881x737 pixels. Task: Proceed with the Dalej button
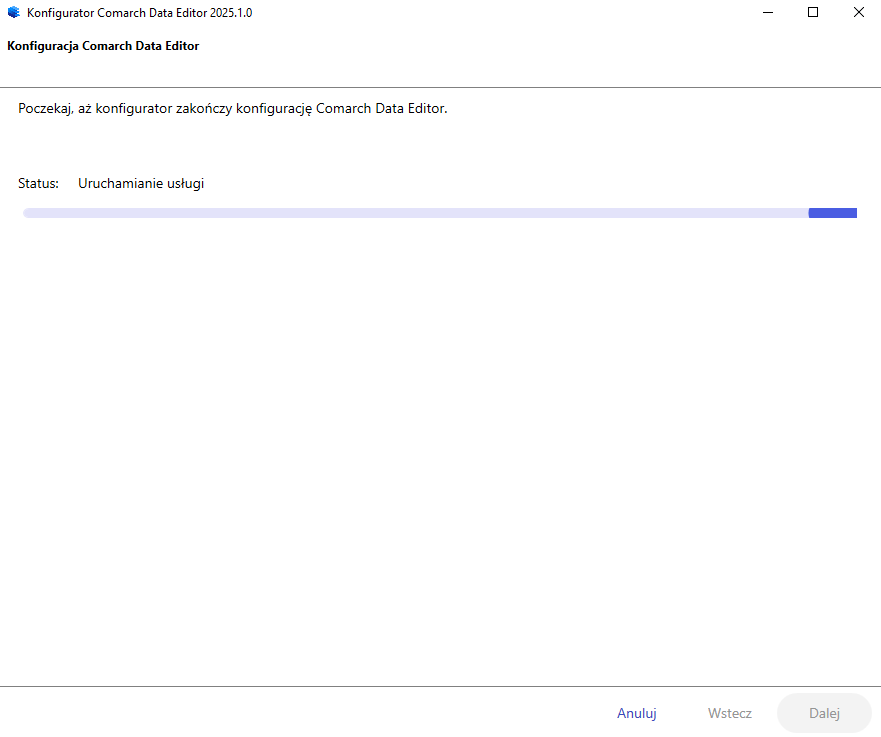coord(824,713)
